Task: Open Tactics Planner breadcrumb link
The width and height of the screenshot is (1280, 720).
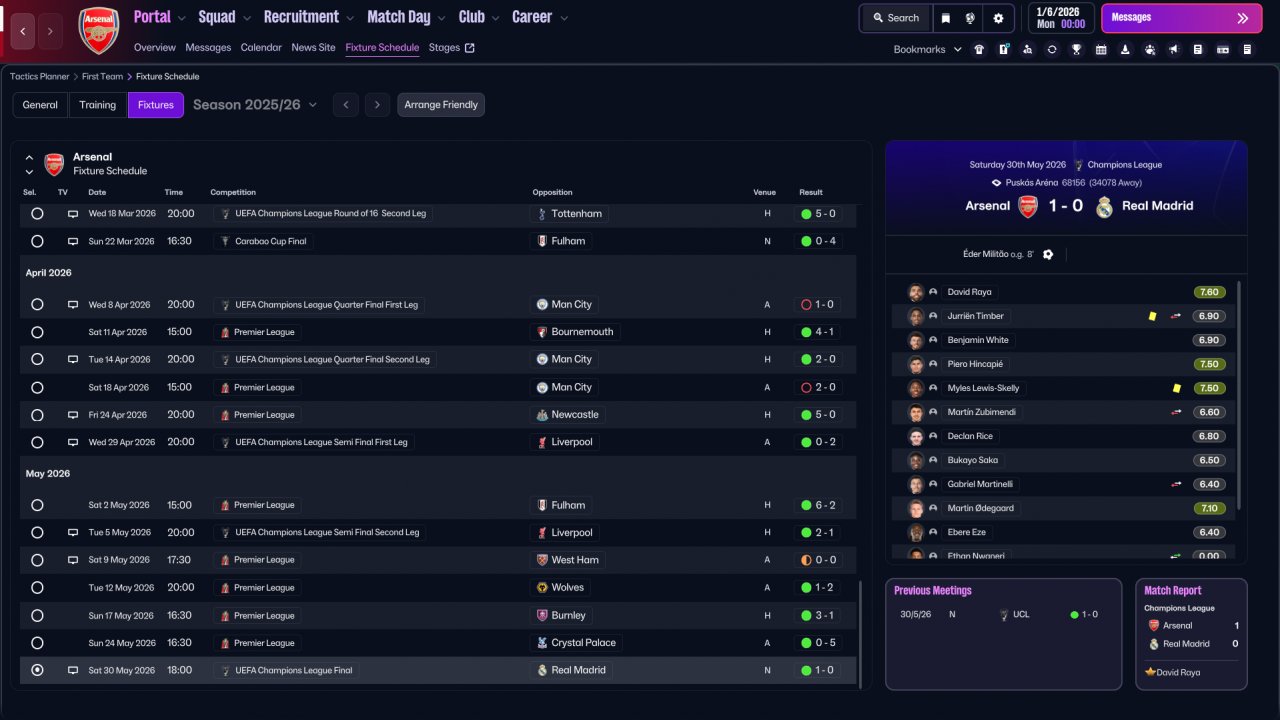Action: (40, 76)
